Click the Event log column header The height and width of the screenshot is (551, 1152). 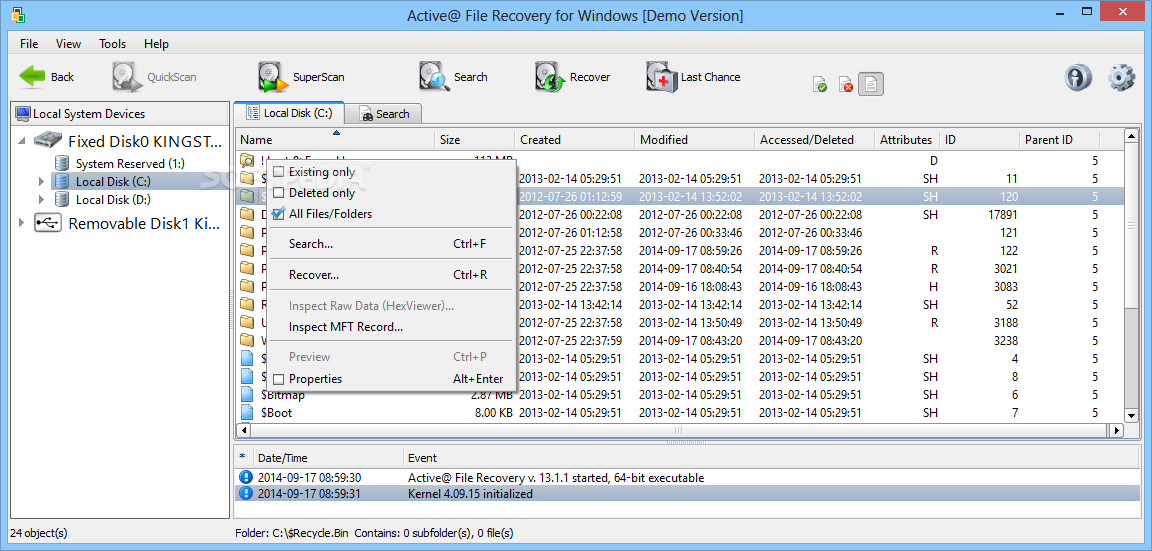771,458
